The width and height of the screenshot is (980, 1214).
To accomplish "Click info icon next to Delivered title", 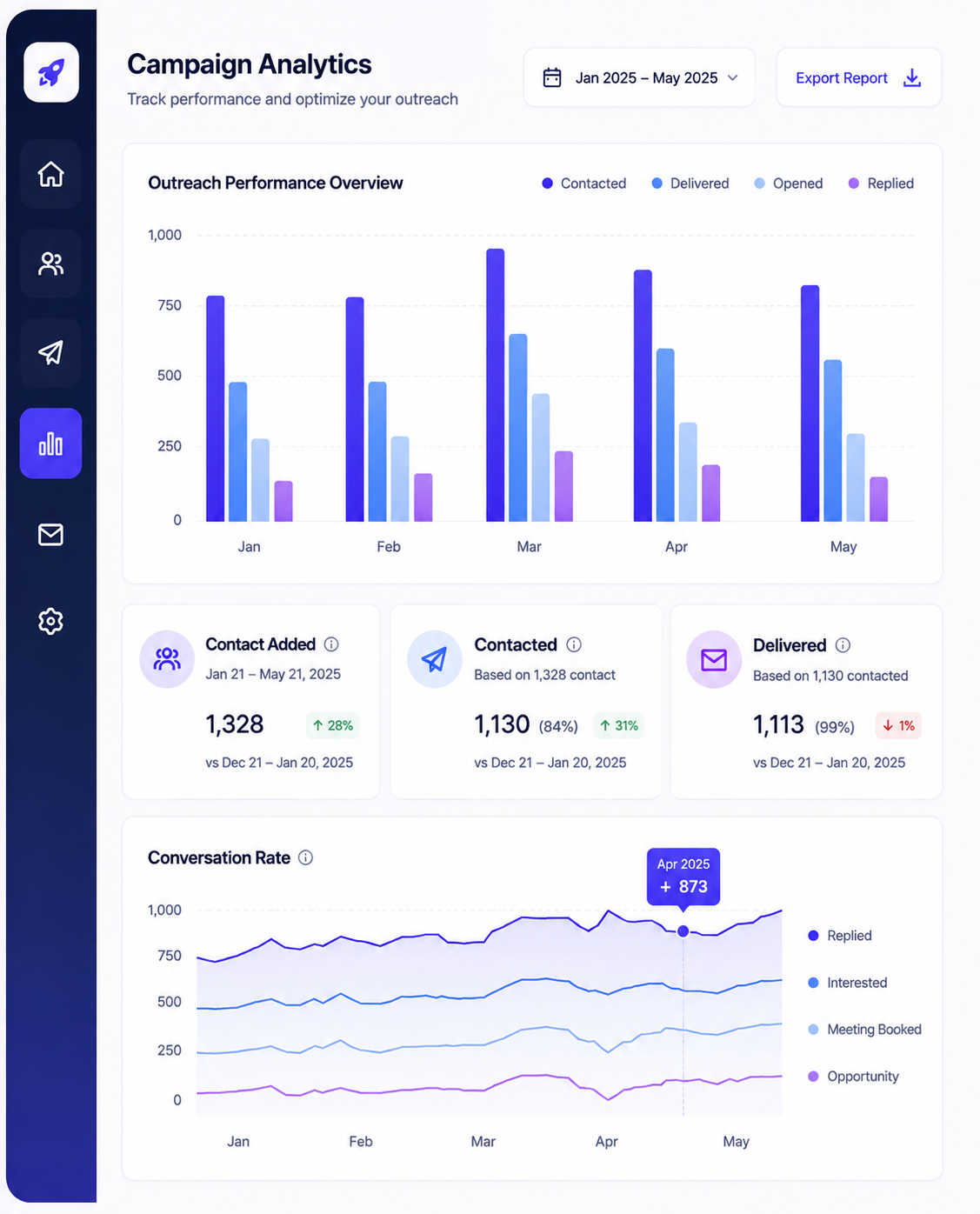I will pyautogui.click(x=843, y=645).
